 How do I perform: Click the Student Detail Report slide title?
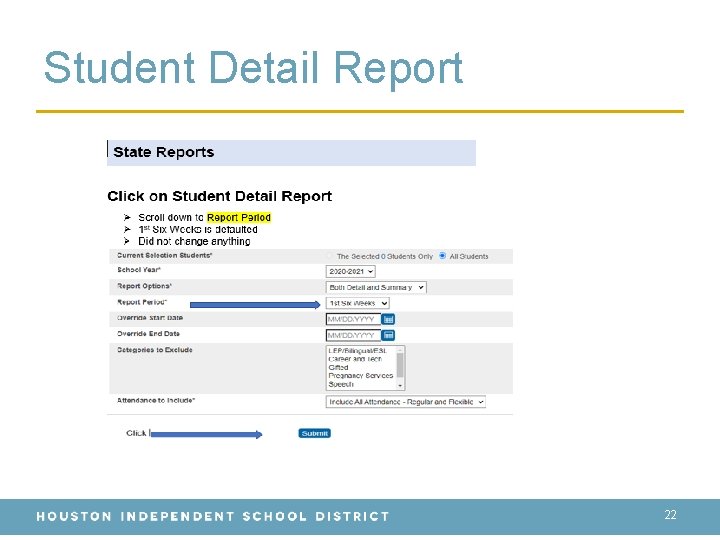pos(253,68)
